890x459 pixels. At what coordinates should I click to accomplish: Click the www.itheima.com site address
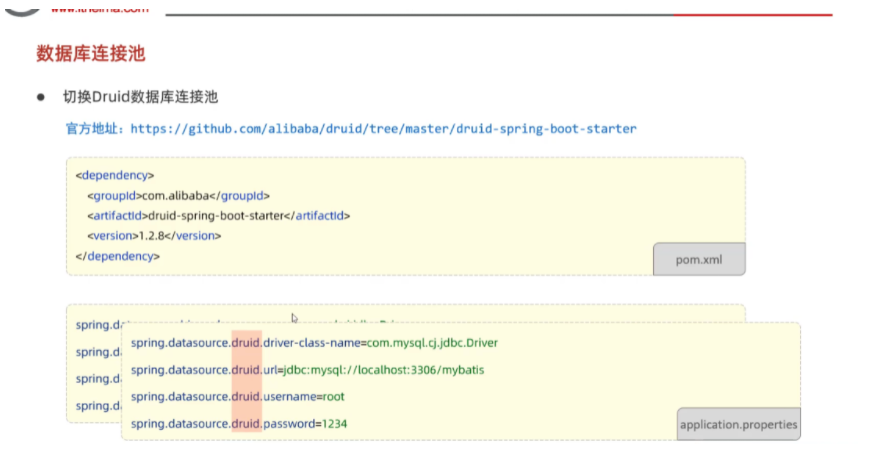pyautogui.click(x=99, y=8)
